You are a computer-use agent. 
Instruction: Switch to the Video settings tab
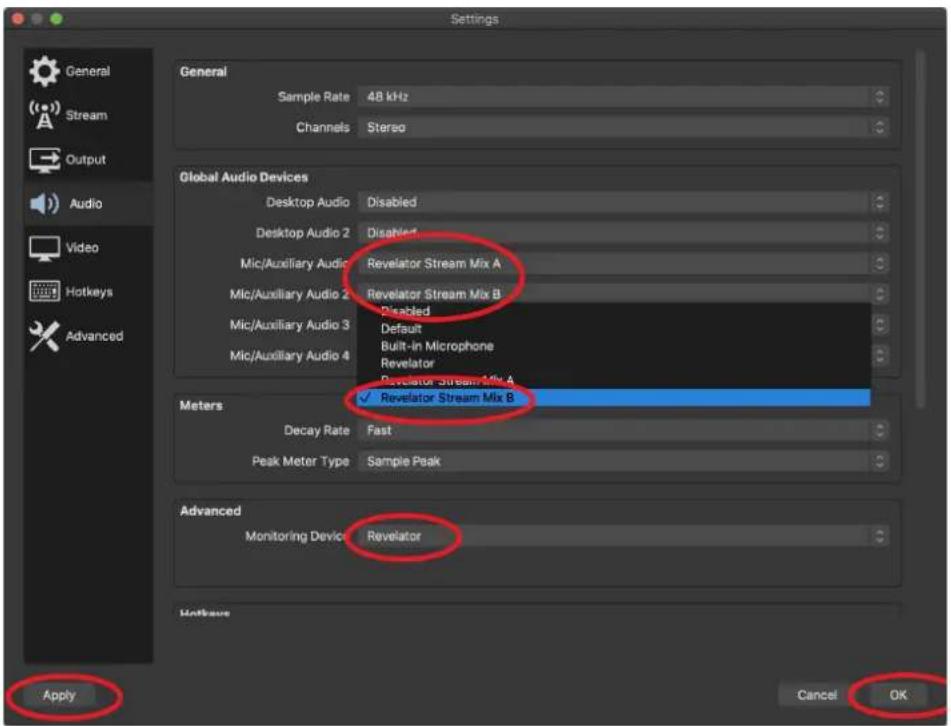tap(88, 248)
